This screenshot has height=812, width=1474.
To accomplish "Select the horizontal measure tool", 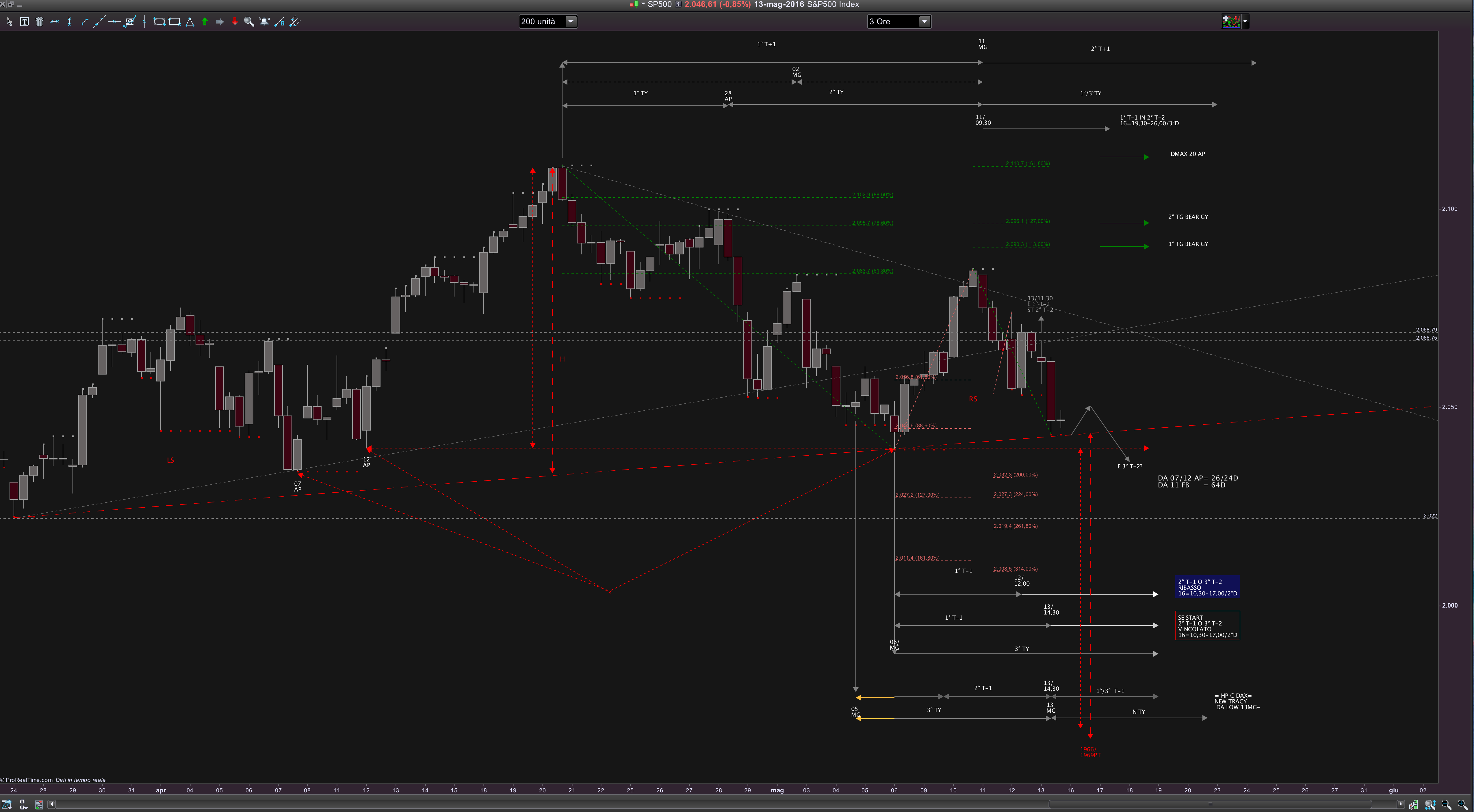I will pos(54,22).
